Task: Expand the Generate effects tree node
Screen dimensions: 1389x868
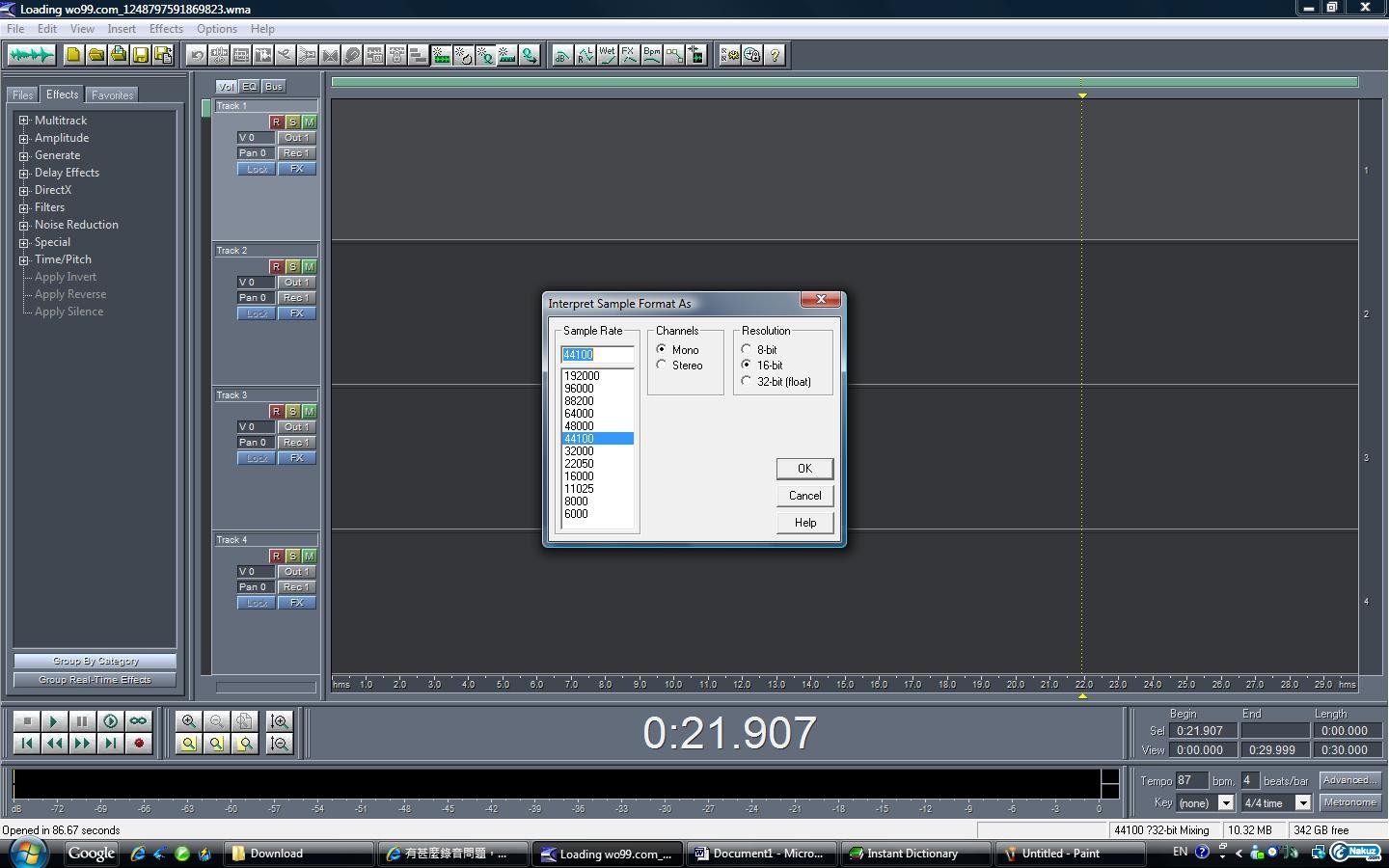Action: point(24,155)
